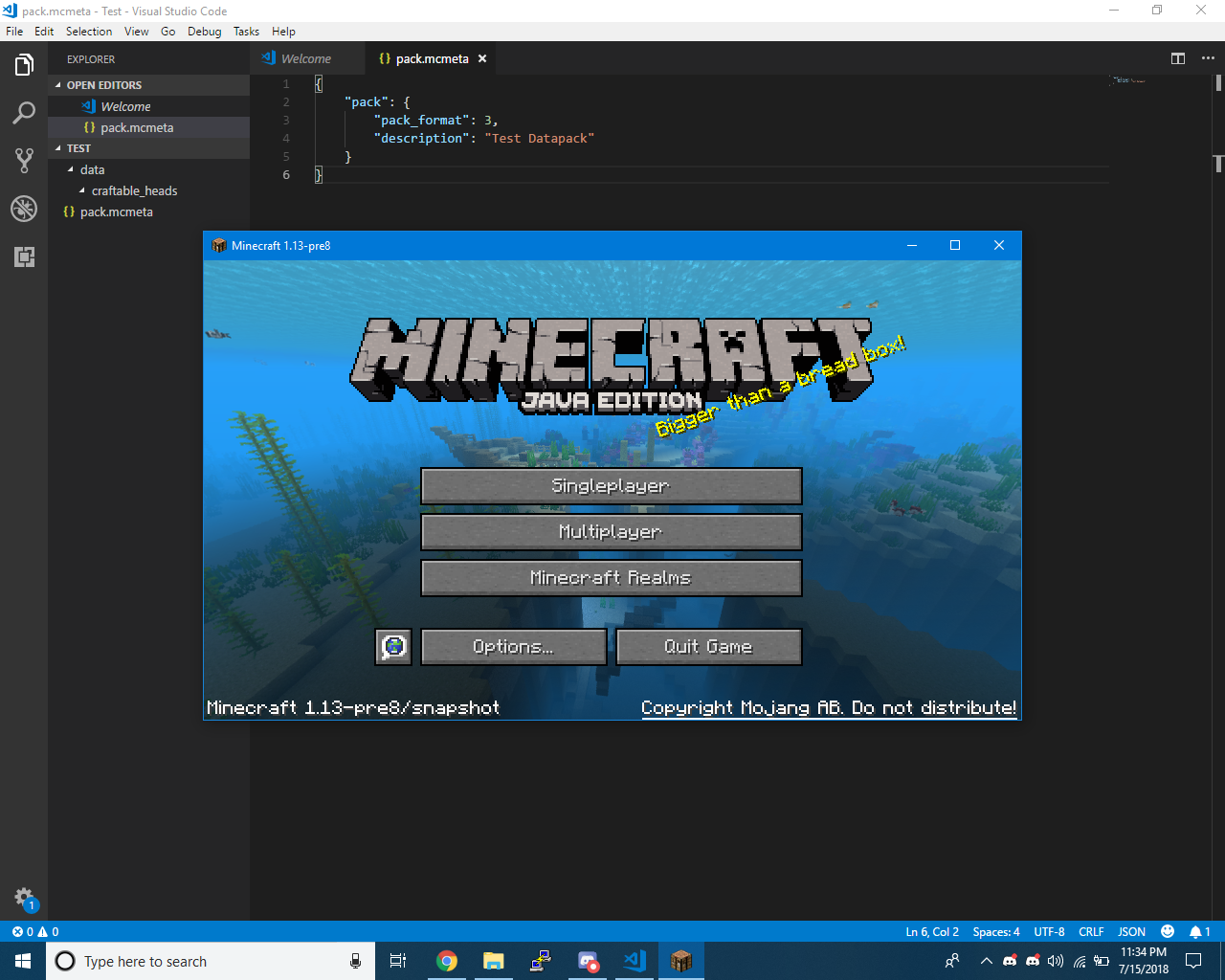1225x980 pixels.
Task: Click the Manage gear icon
Action: (24, 898)
